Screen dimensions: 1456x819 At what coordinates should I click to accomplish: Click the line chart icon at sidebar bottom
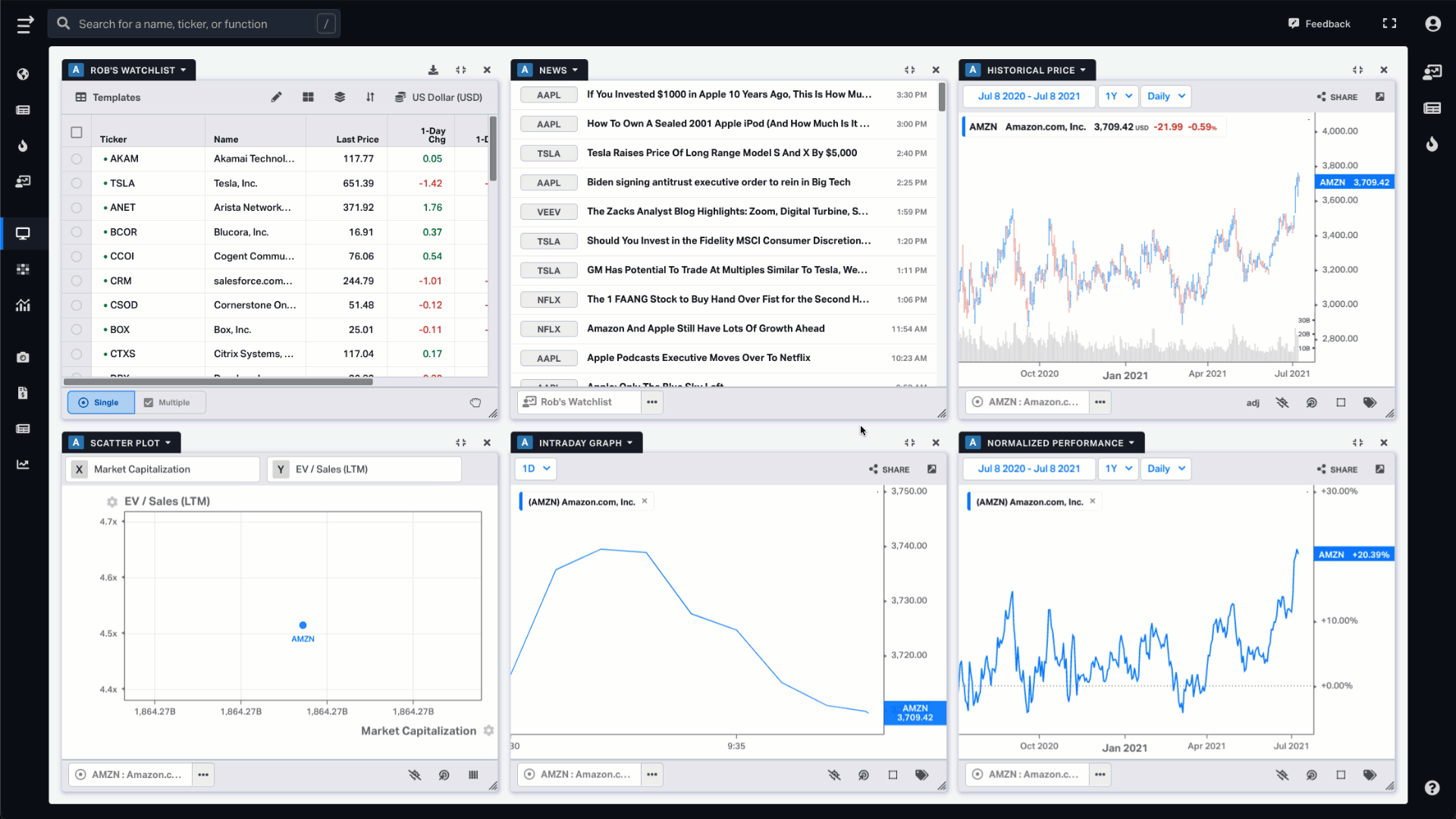coord(23,464)
